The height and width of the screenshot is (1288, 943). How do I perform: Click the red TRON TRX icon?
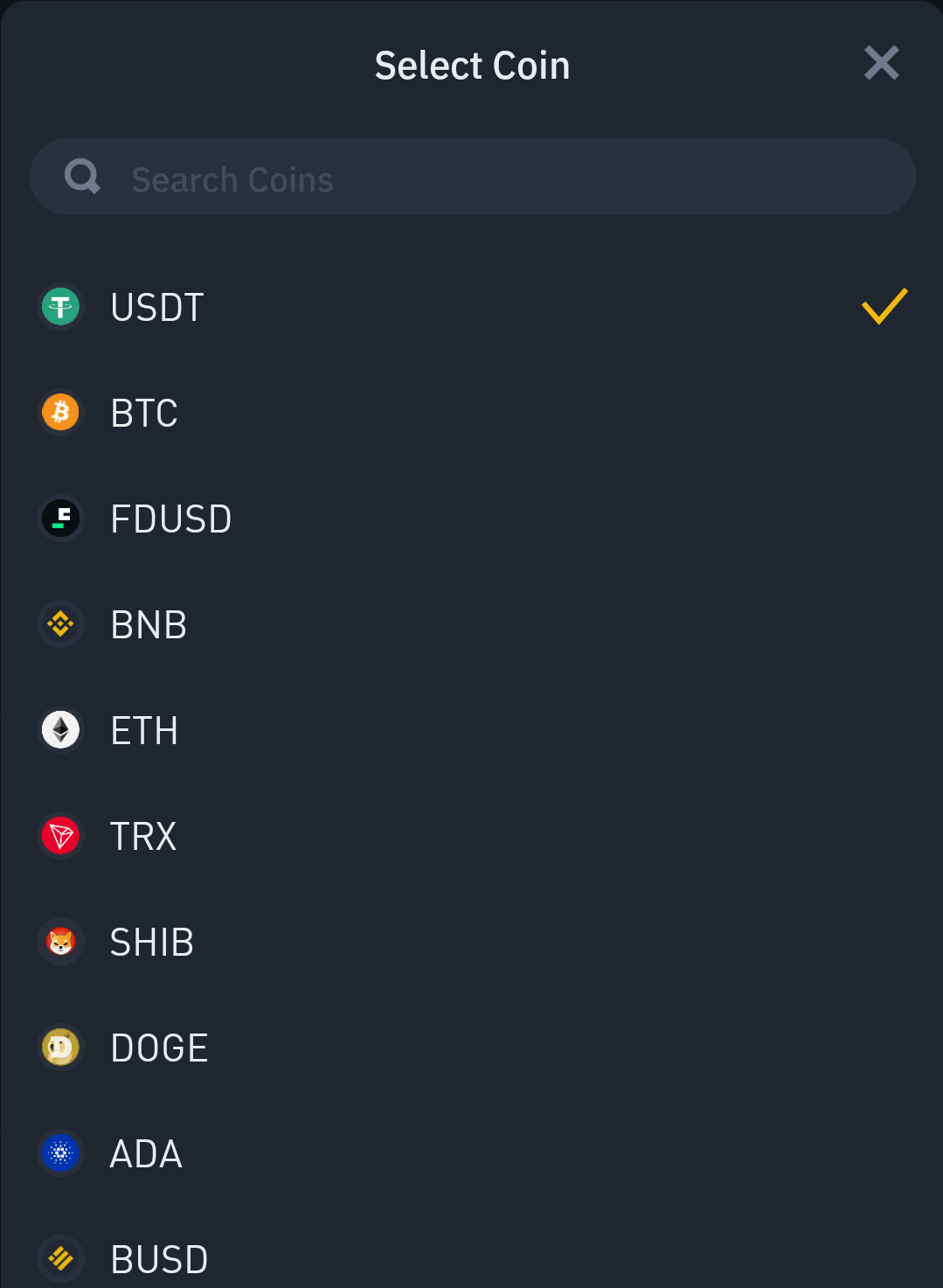pyautogui.click(x=60, y=836)
